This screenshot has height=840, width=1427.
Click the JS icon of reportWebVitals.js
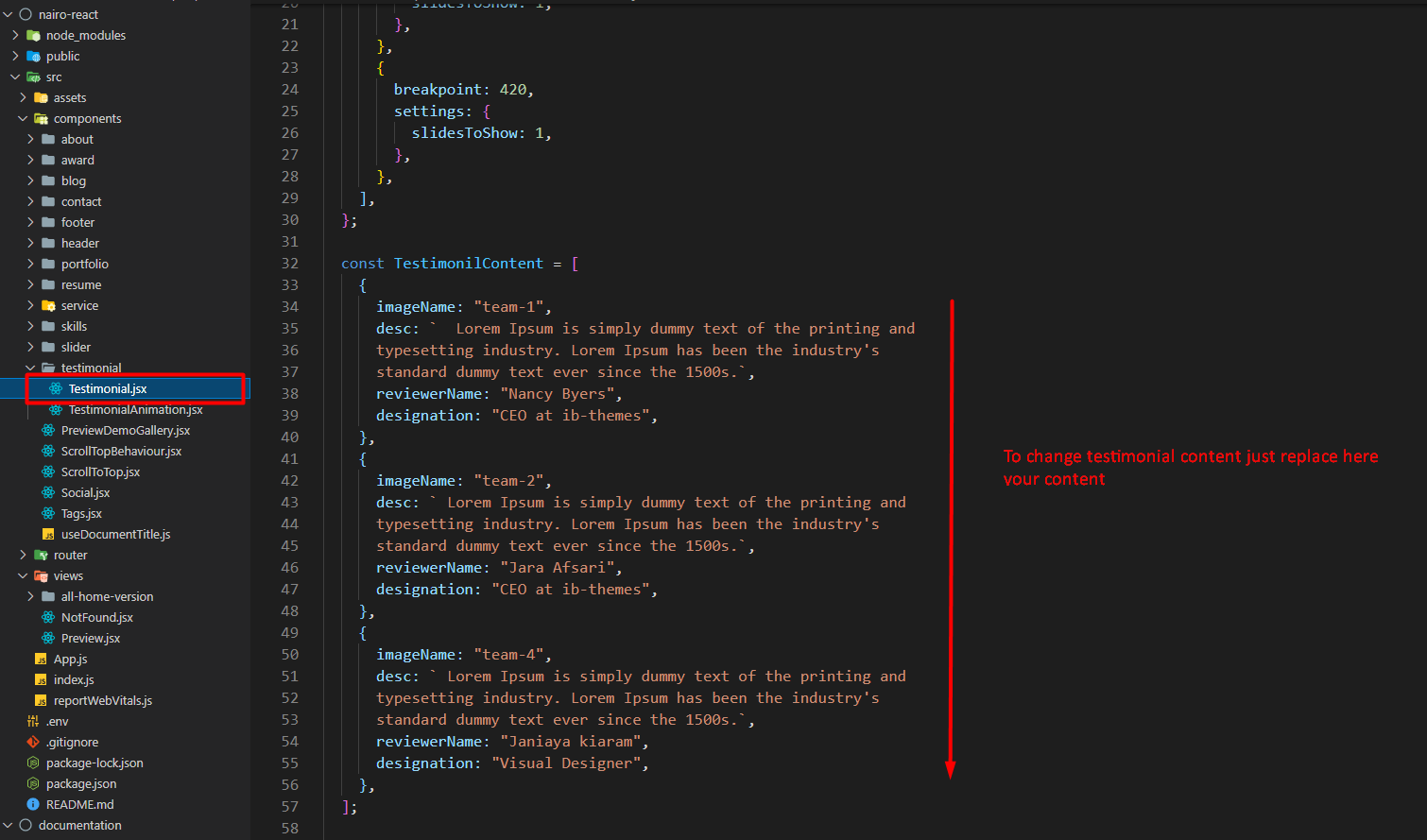tap(41, 700)
